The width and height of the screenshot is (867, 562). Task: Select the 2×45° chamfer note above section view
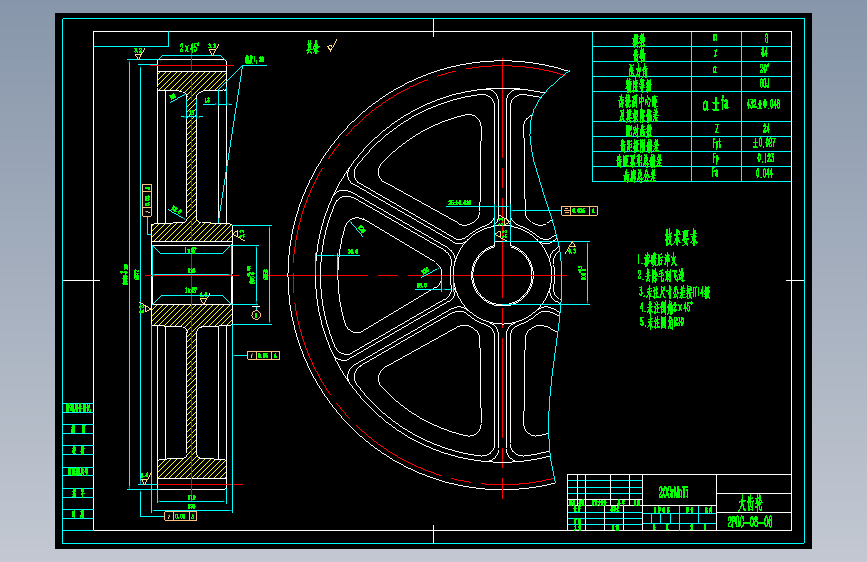[x=190, y=48]
